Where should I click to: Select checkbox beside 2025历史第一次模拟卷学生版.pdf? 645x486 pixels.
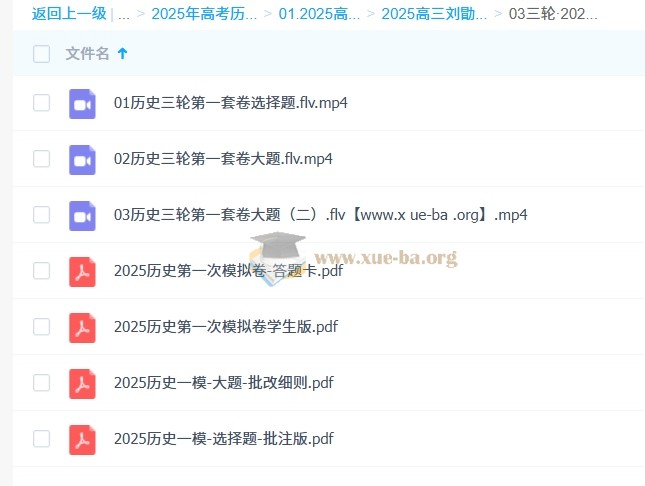pos(41,327)
